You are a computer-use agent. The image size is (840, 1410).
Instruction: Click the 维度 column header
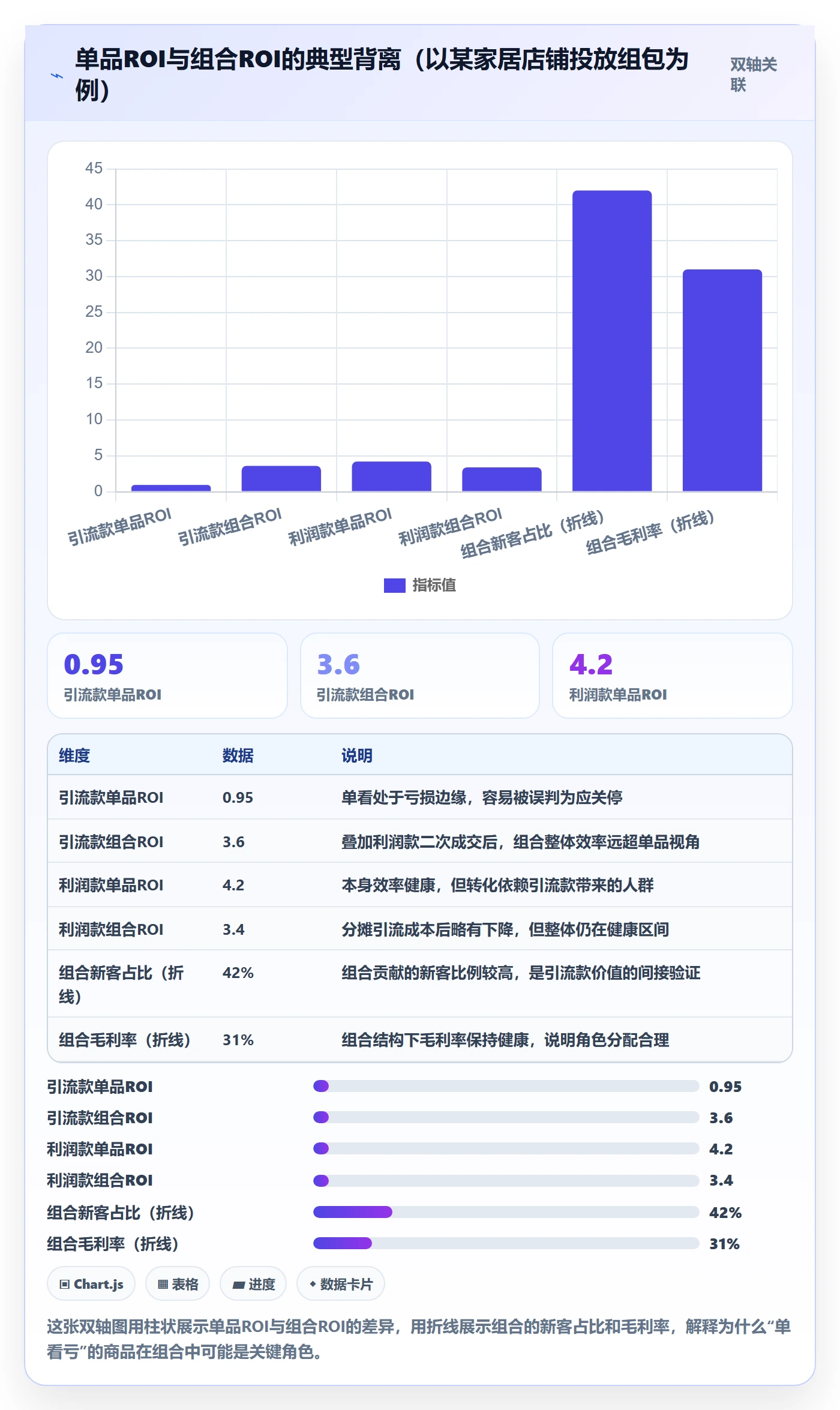click(x=74, y=755)
